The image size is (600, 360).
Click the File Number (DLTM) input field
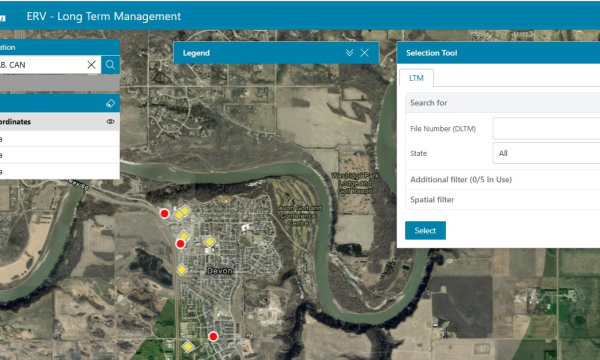(546, 129)
